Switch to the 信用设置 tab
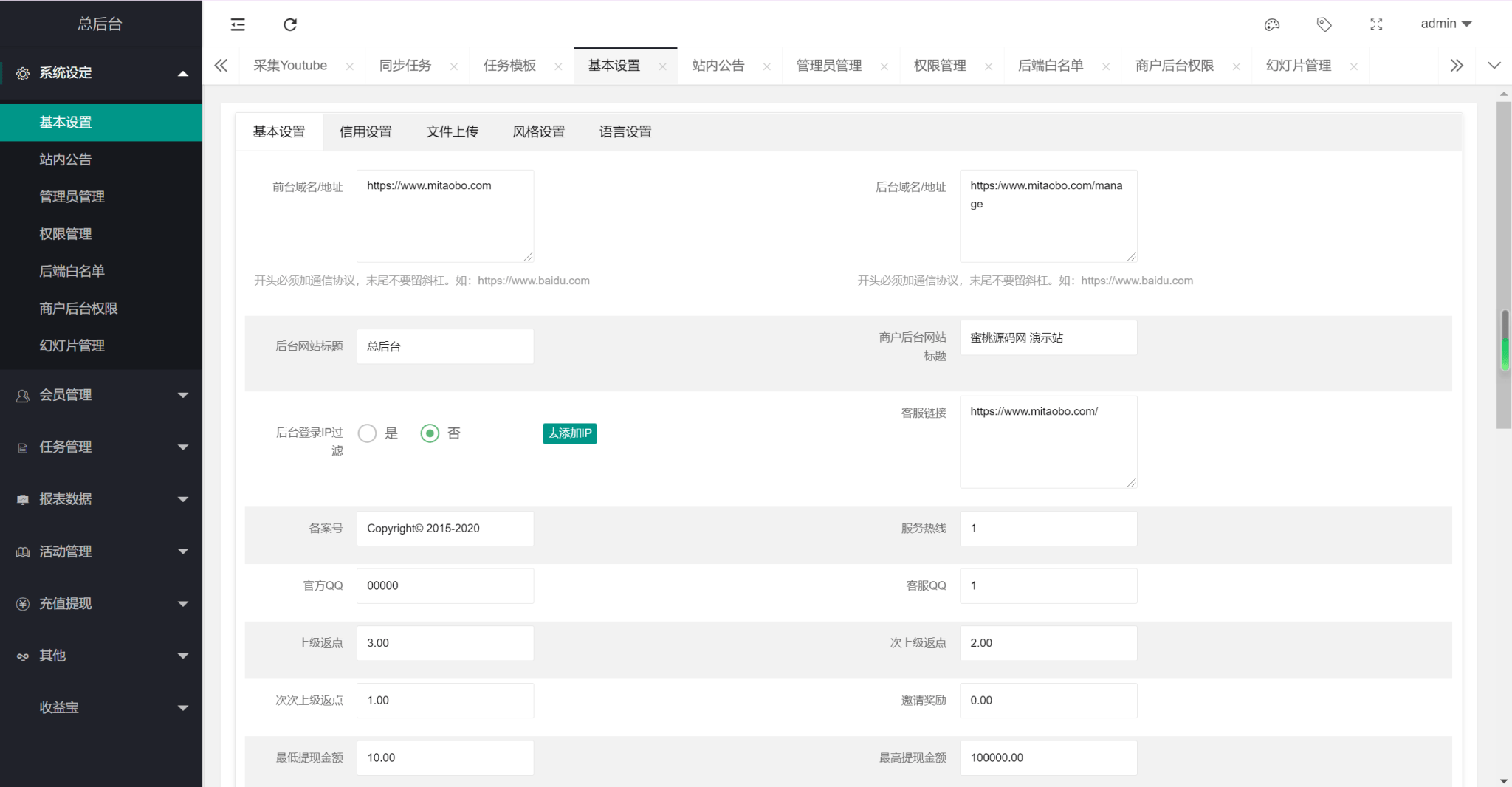Viewport: 1512px width, 787px height. click(x=365, y=131)
